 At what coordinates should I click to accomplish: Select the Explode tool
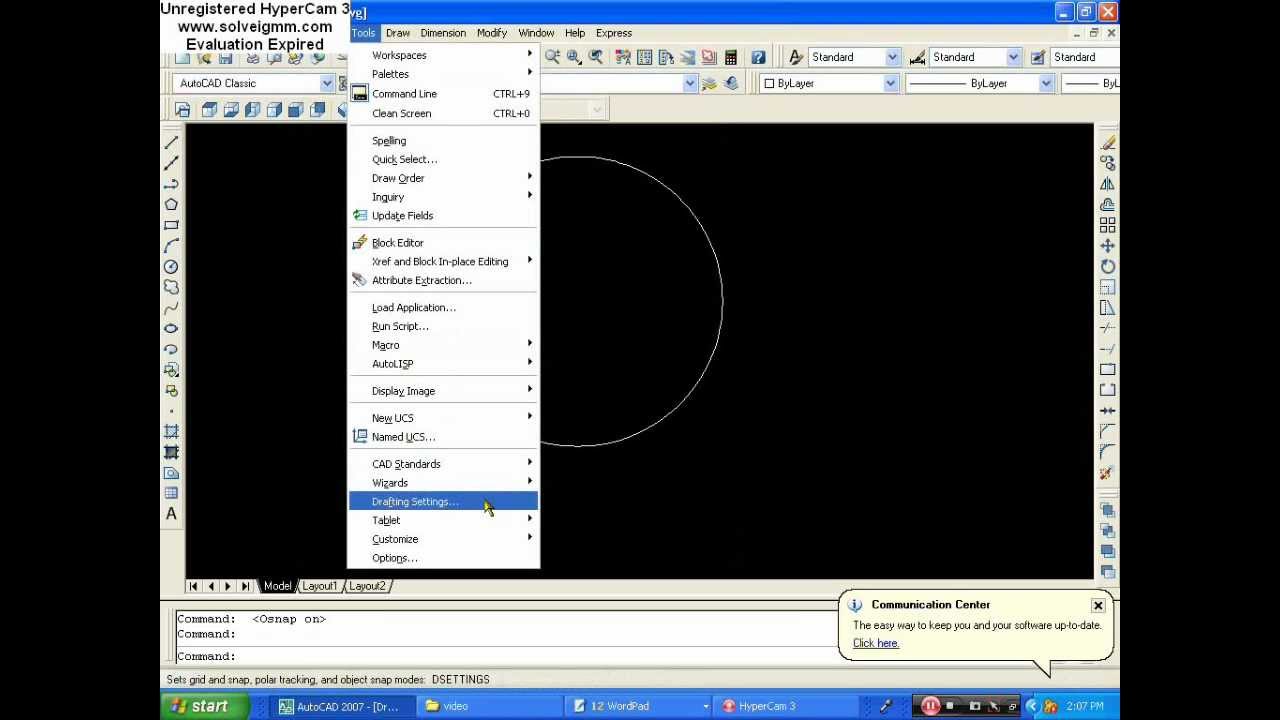click(1108, 473)
